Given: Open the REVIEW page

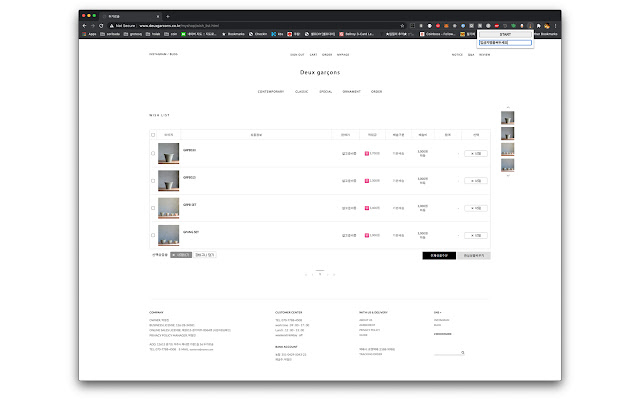Looking at the screenshot, I should click(x=484, y=55).
